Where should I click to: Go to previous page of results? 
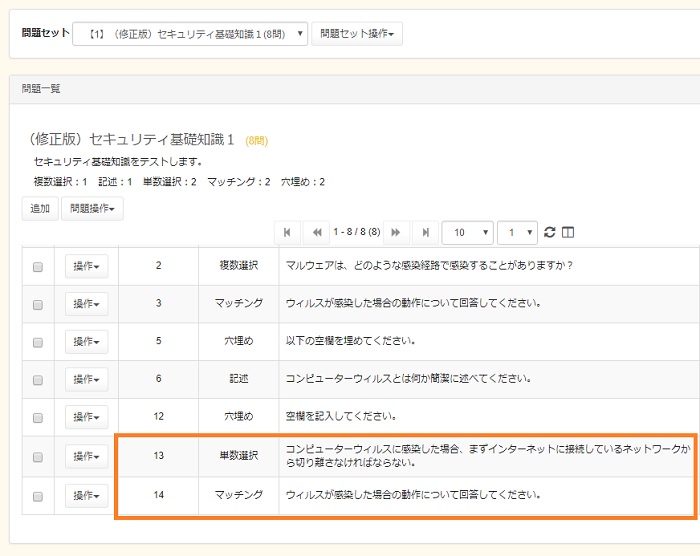coord(317,232)
